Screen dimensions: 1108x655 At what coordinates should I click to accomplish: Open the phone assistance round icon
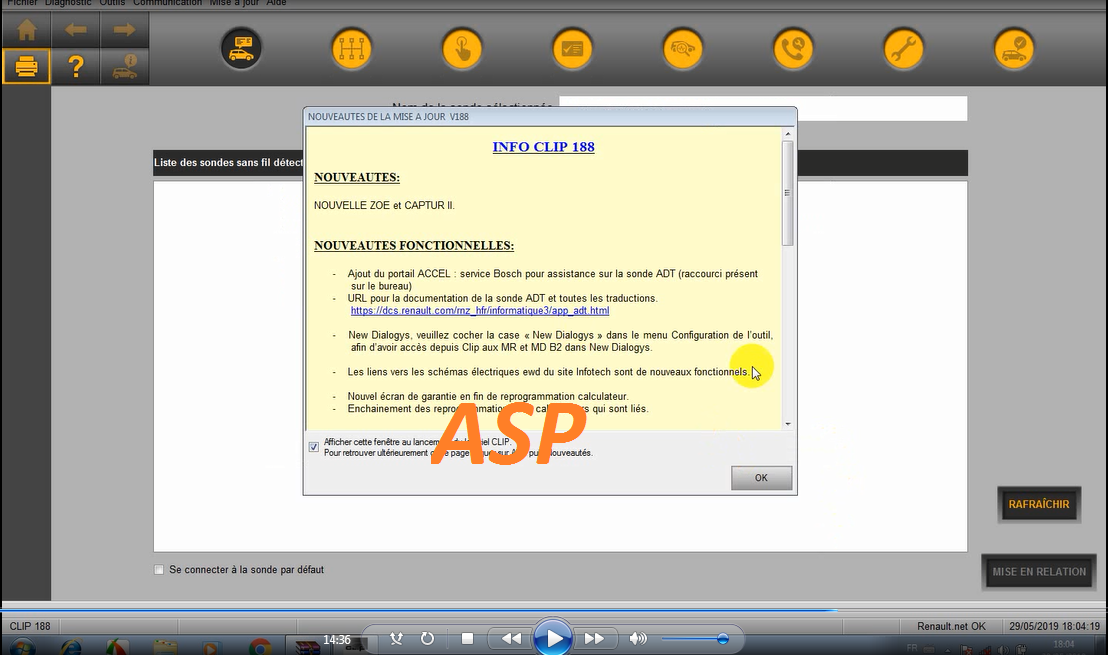pyautogui.click(x=793, y=49)
